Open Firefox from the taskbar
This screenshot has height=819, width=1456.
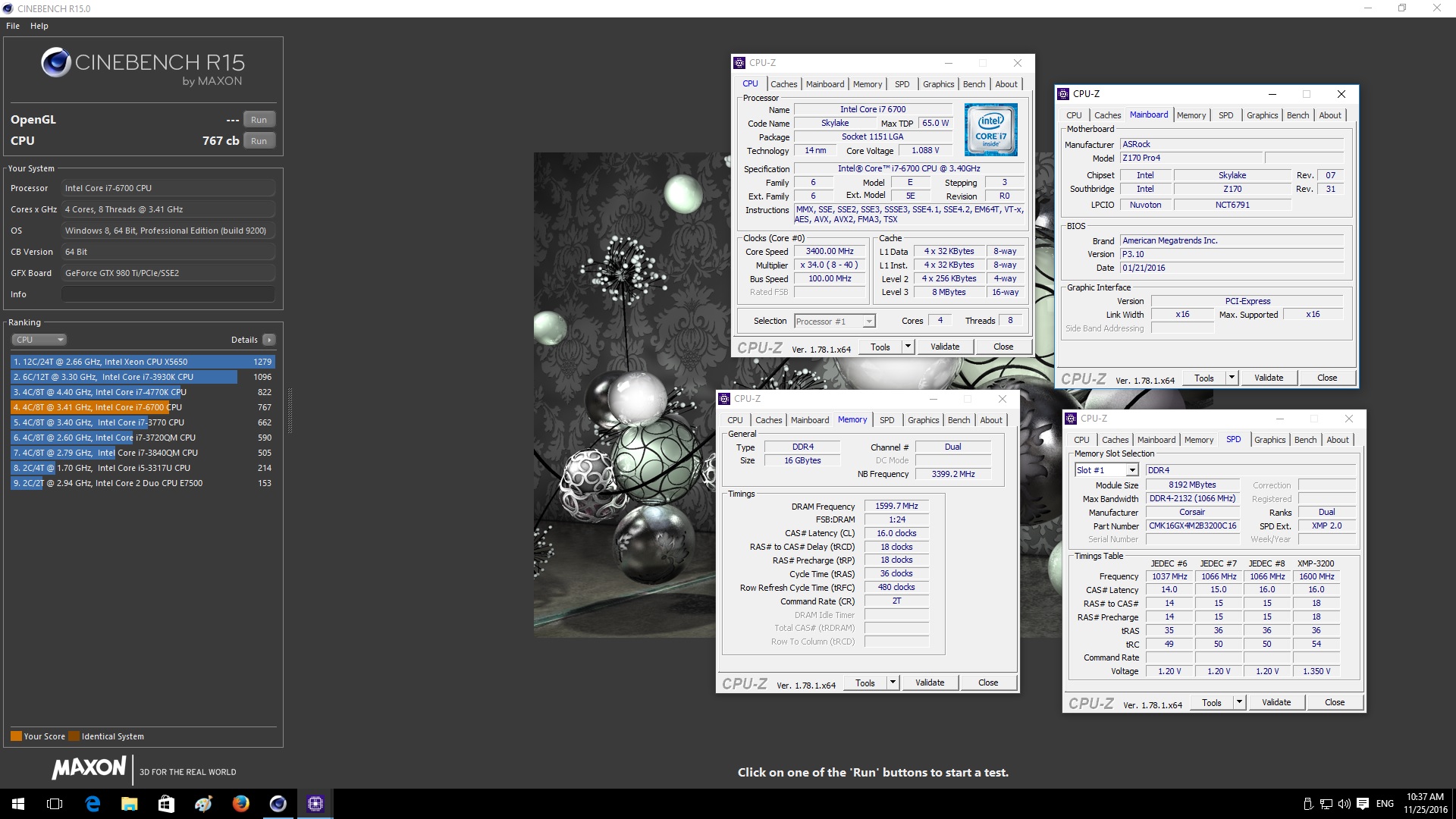point(240,804)
